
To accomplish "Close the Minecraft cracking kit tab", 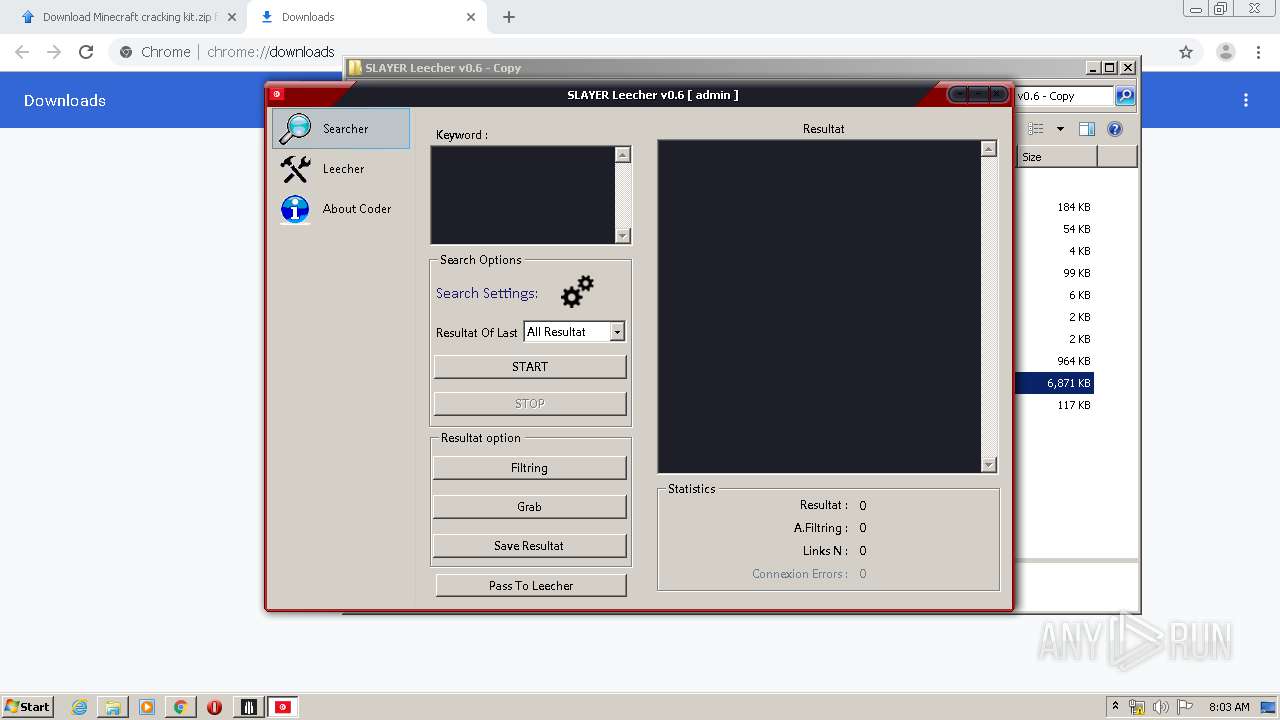I will click(232, 17).
